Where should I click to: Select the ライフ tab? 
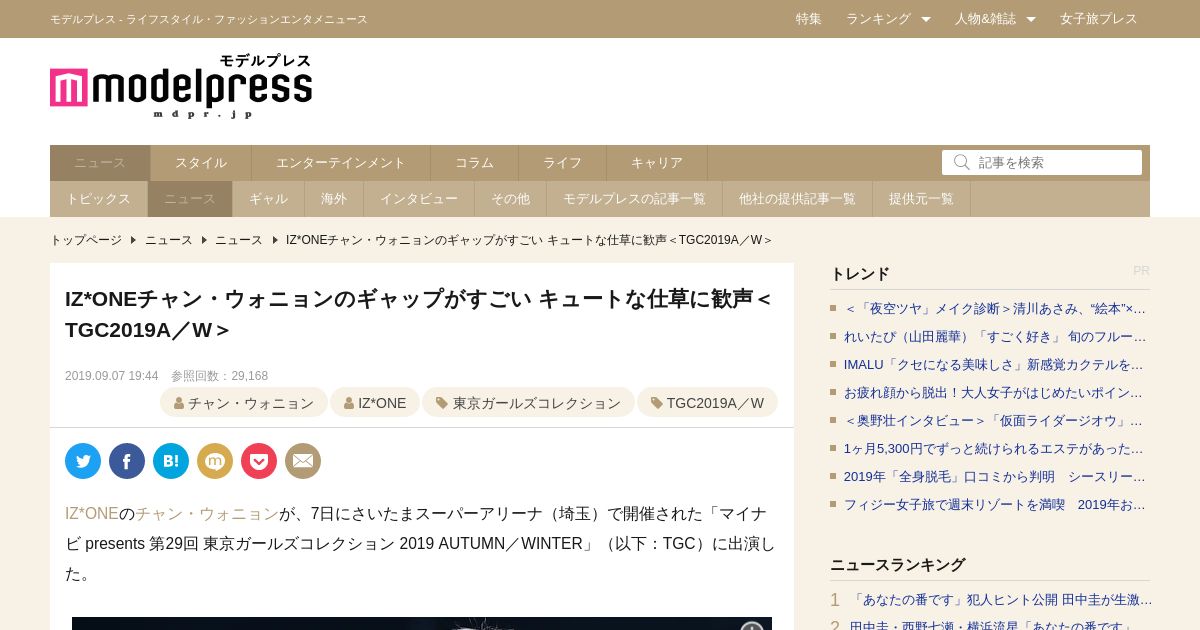[x=563, y=163]
